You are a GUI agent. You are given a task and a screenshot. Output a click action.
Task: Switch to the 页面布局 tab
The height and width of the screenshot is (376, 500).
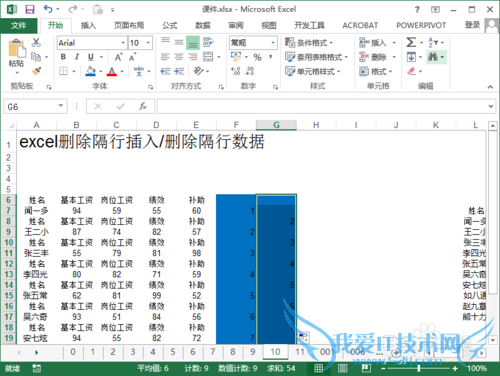(129, 25)
